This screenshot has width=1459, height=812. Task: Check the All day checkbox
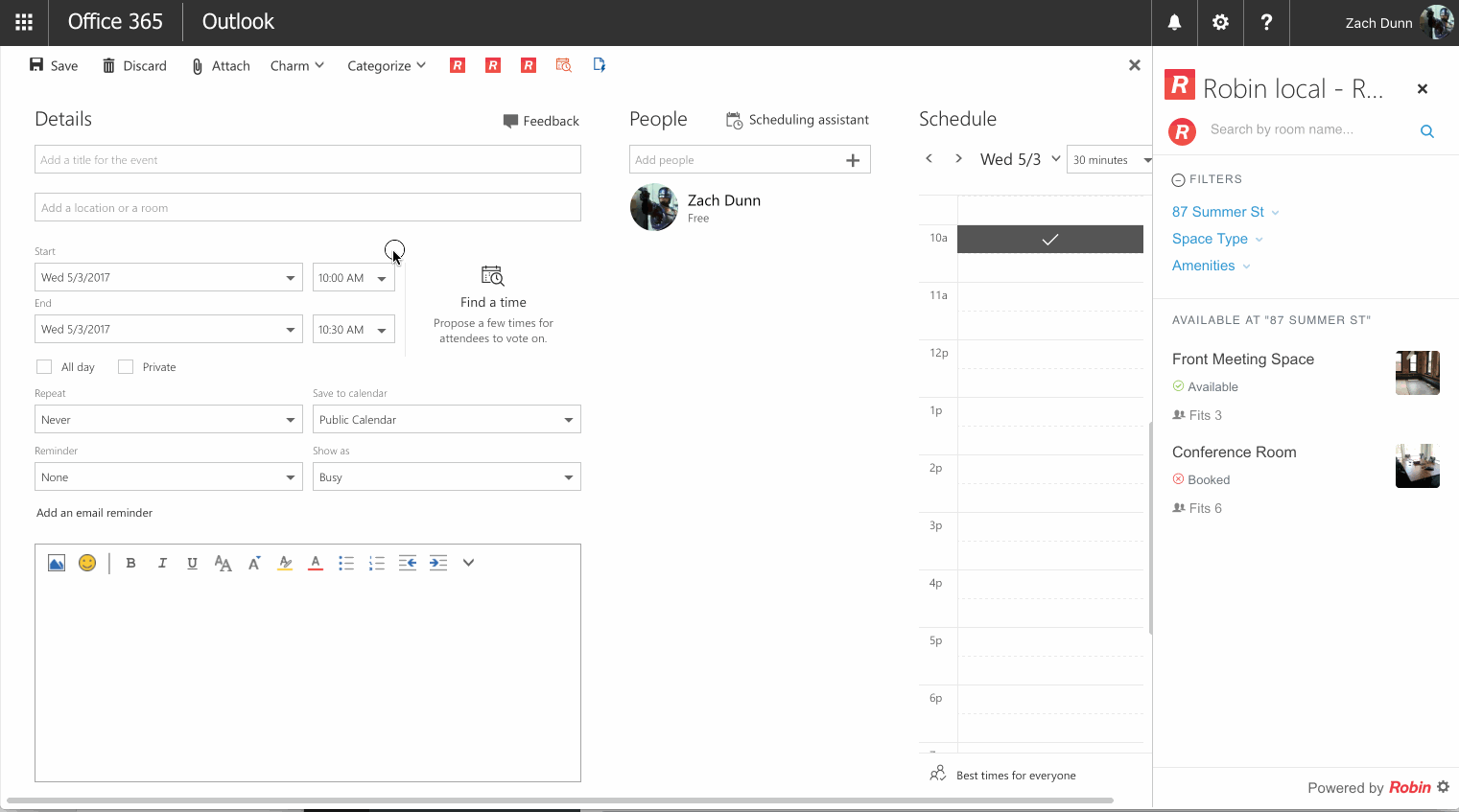click(44, 366)
